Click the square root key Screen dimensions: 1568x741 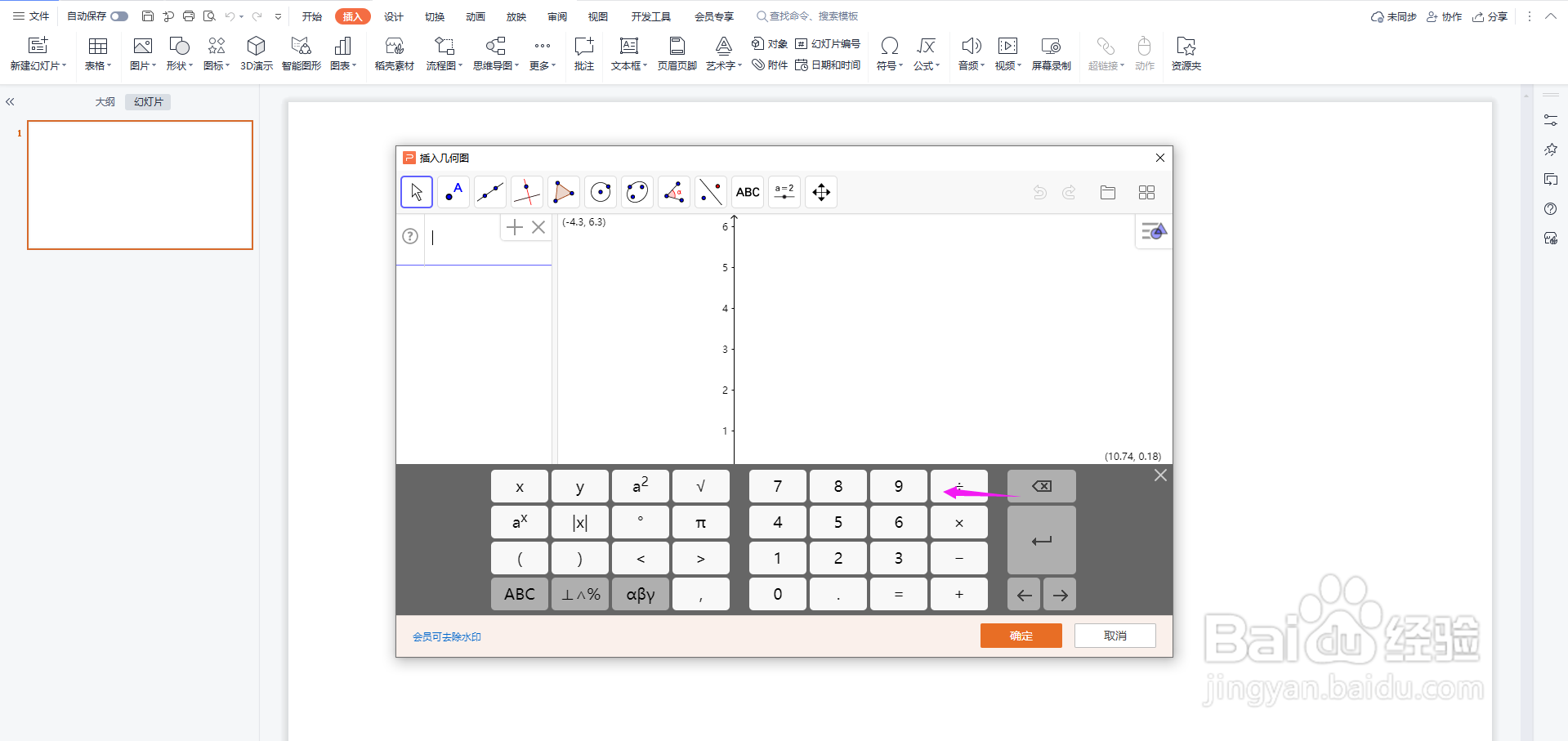701,486
